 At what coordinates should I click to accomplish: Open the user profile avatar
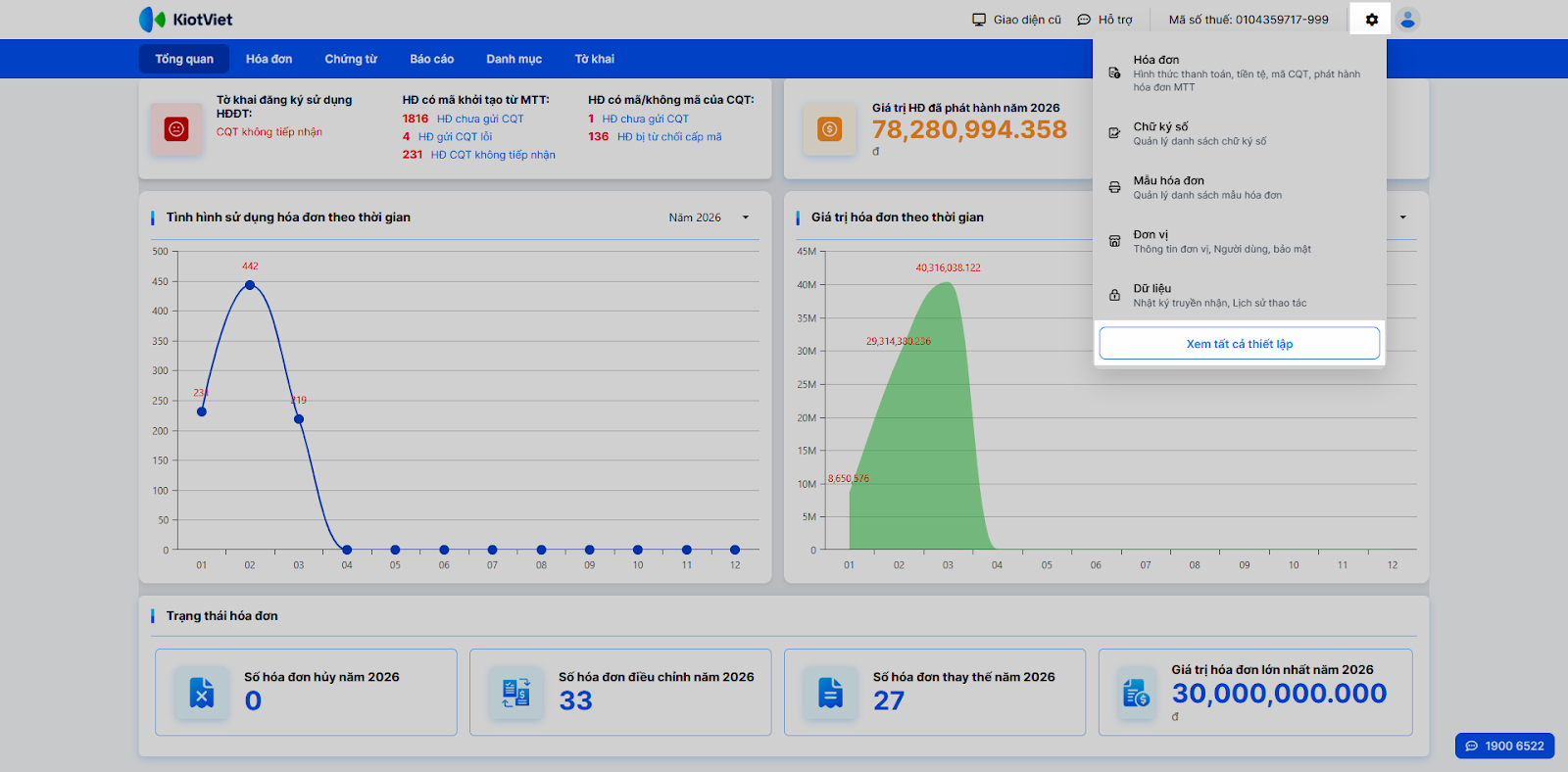[1407, 20]
